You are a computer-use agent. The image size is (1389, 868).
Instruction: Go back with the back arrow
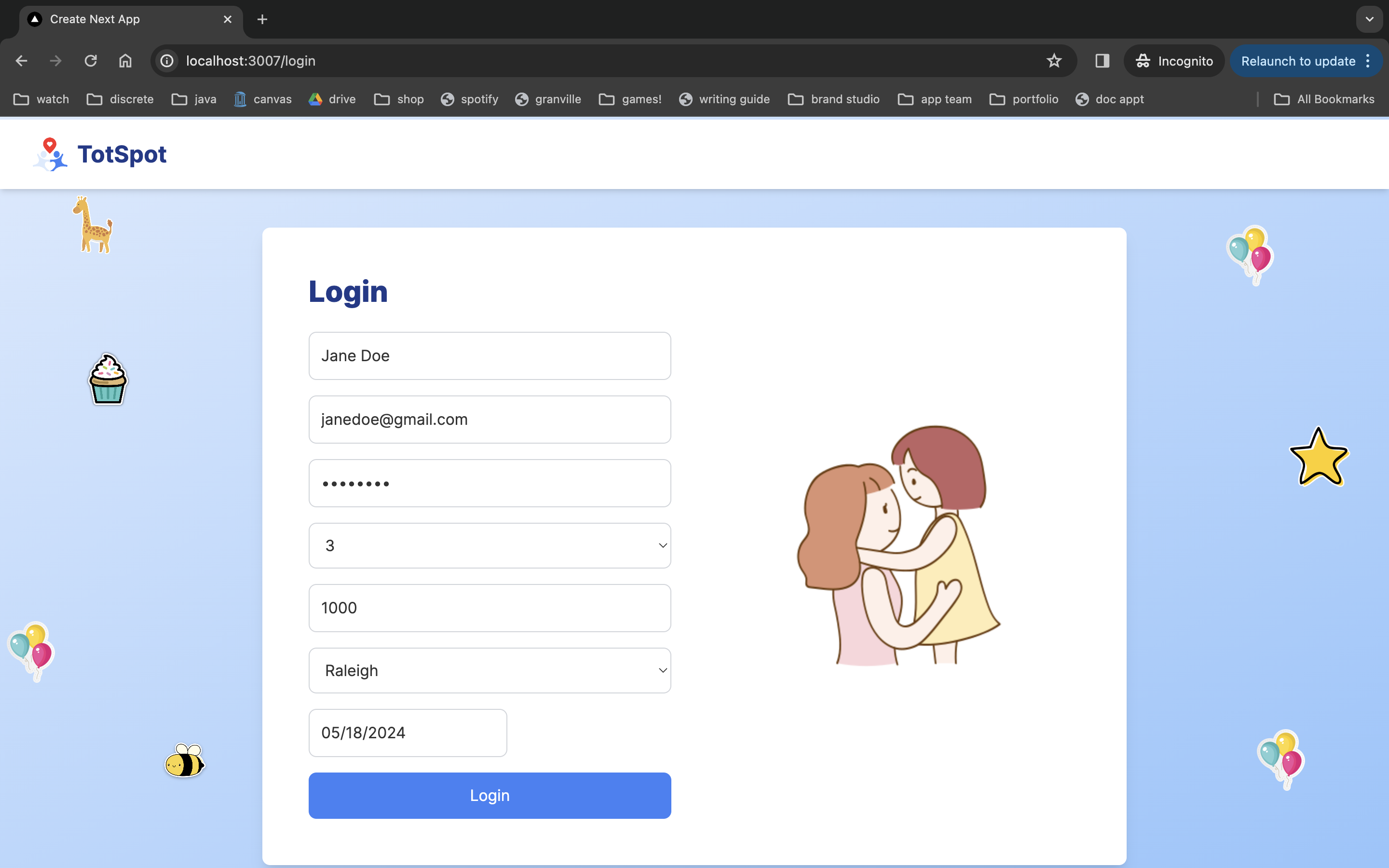pyautogui.click(x=22, y=61)
